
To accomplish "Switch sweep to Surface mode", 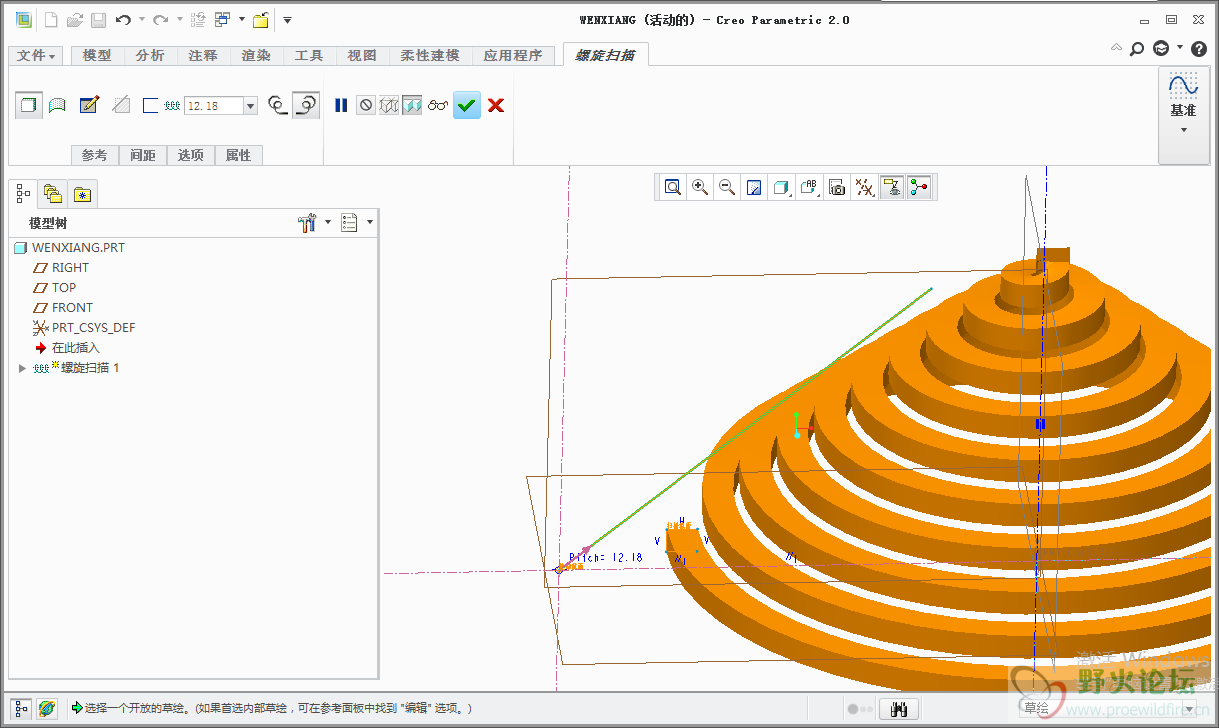I will (x=58, y=105).
